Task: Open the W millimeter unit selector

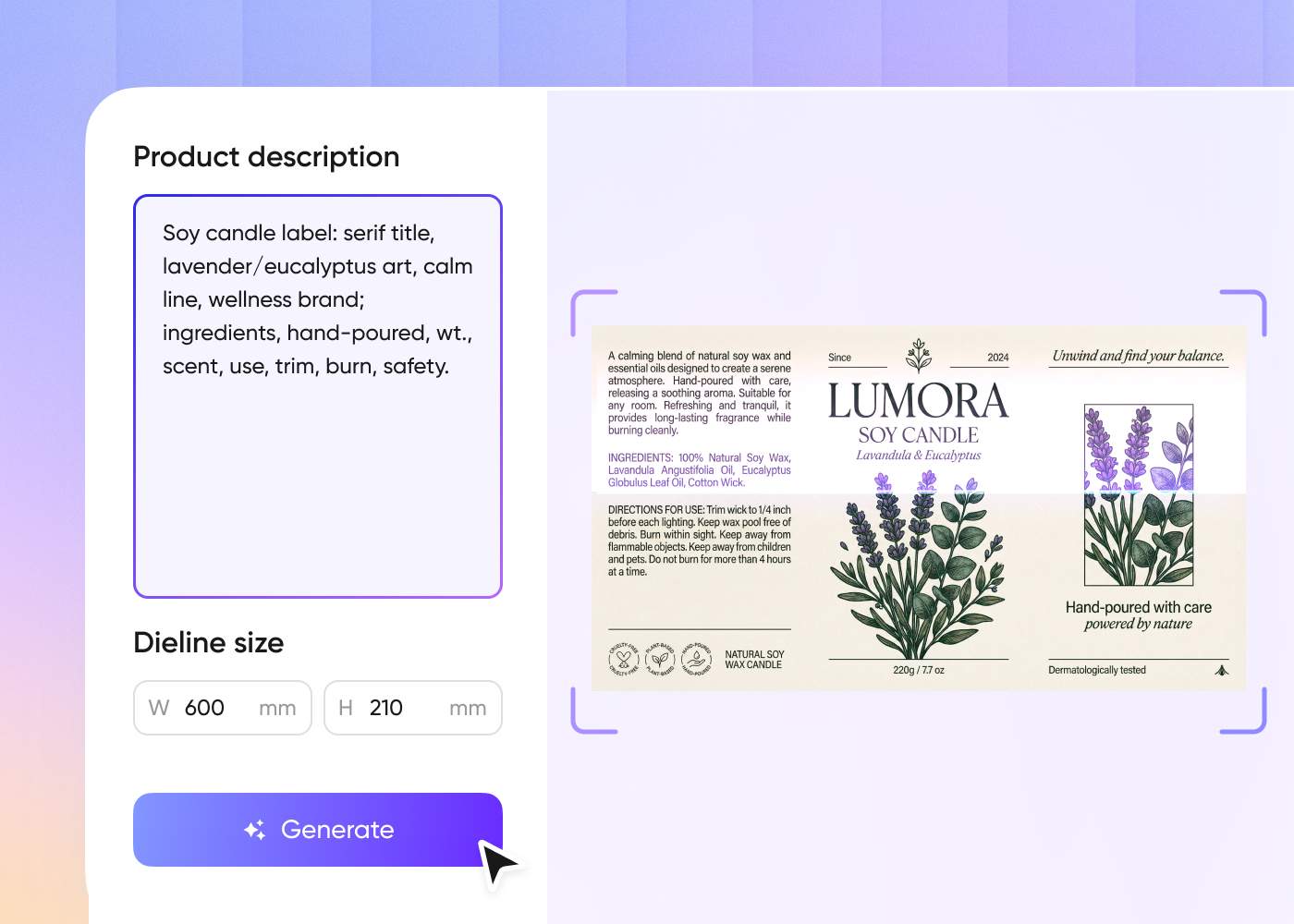Action: [x=277, y=708]
